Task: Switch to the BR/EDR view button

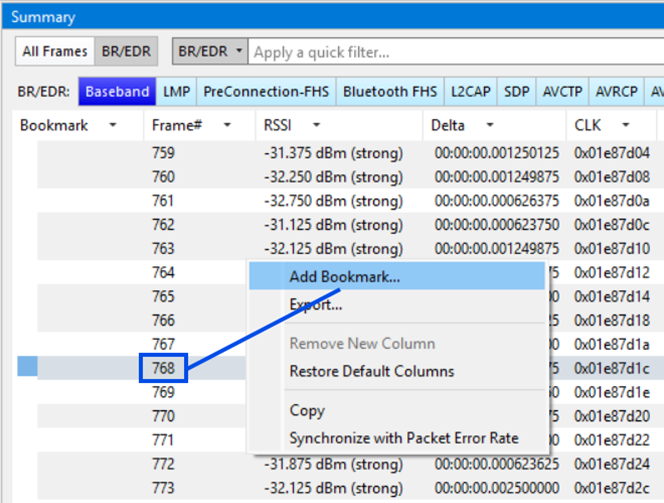Action: pyautogui.click(x=126, y=52)
